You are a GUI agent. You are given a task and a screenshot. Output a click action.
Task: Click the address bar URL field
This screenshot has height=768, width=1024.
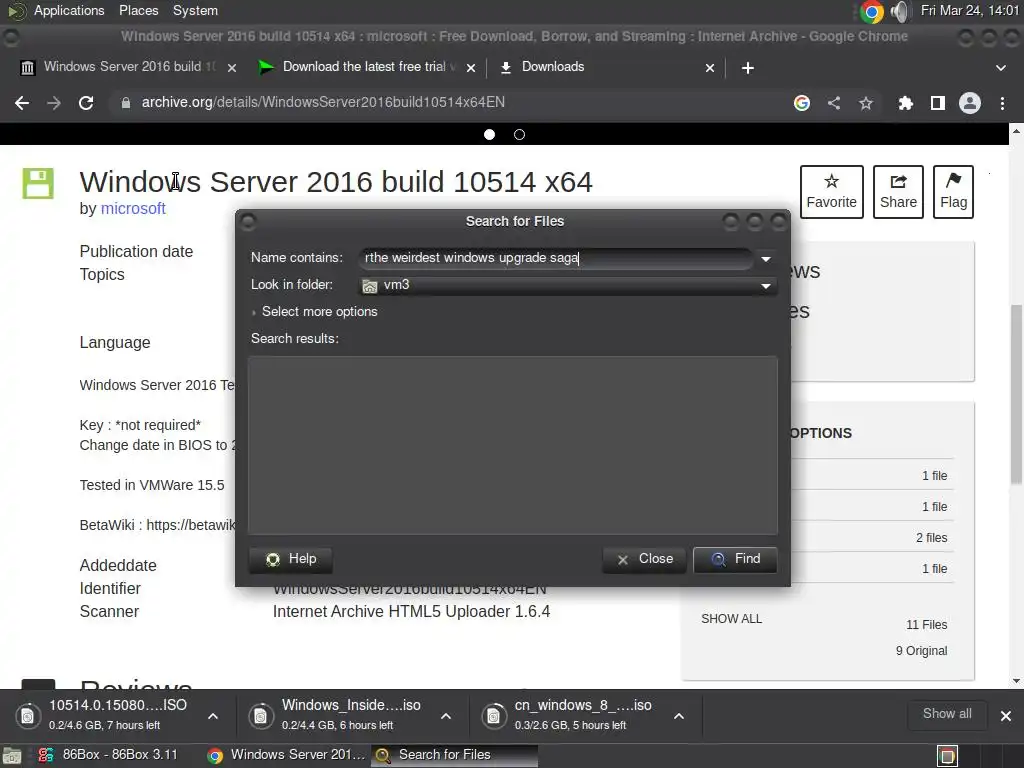tap(451, 103)
